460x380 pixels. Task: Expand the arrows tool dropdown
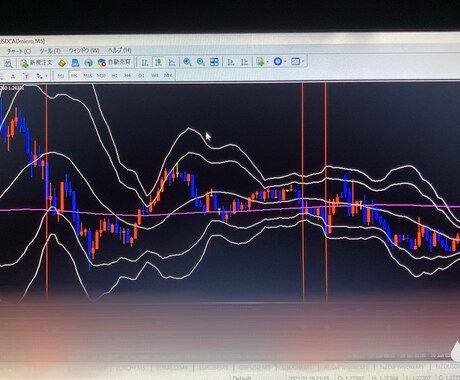coord(46,76)
